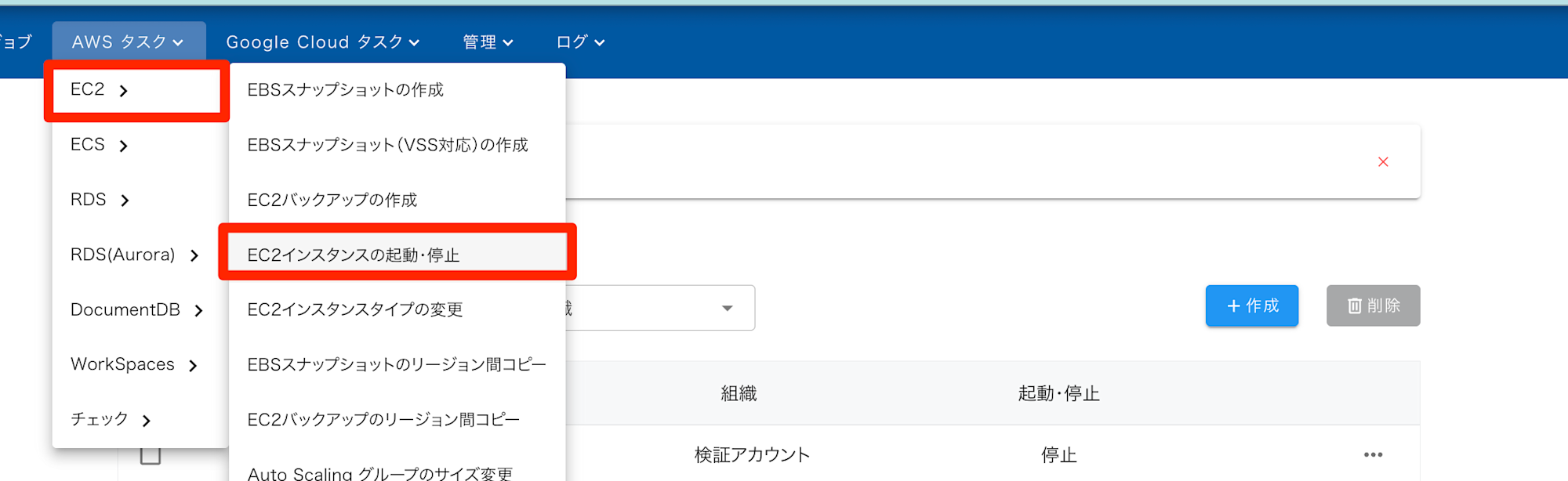1568x481 pixels.
Task: Select EC2インスタンスタイプの変更
Action: (397, 309)
